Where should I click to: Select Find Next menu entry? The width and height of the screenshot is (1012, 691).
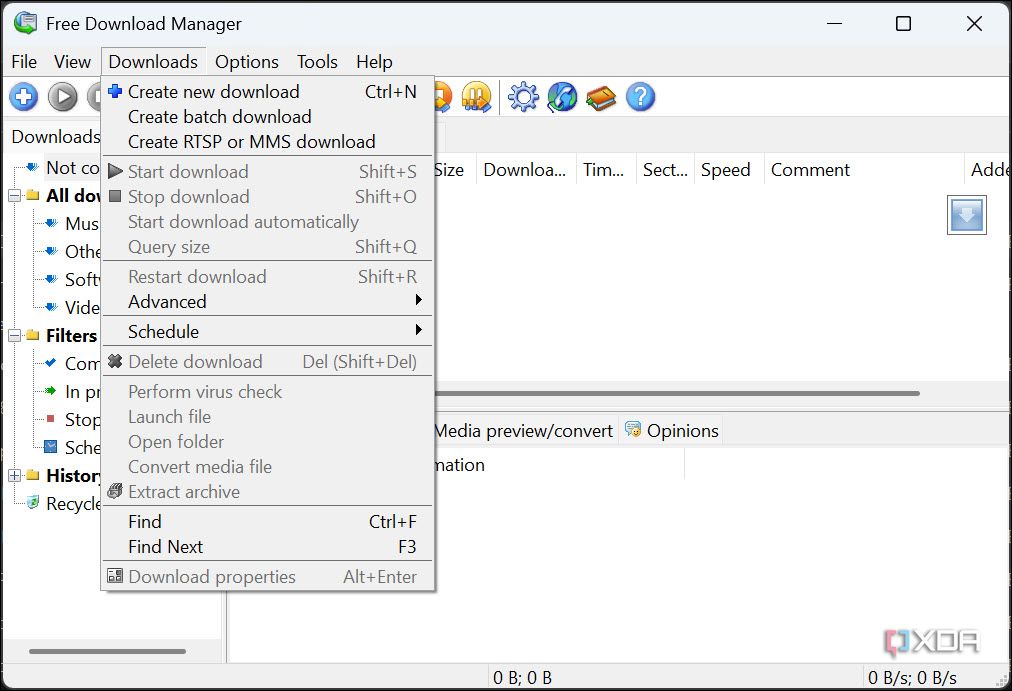[268, 546]
